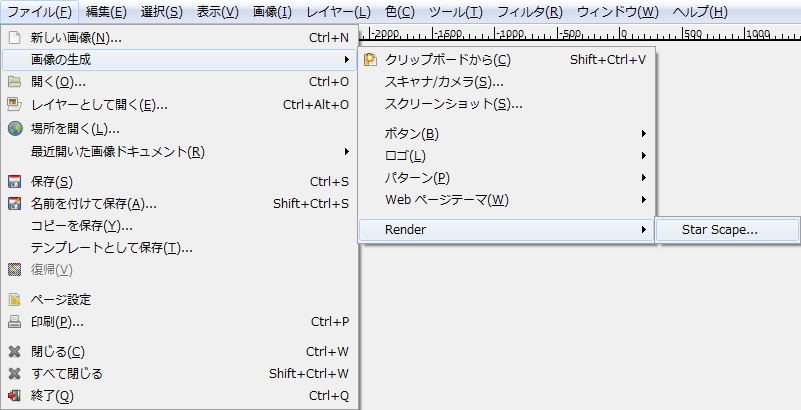
Task: Choose スクリーンショット(S)... entry
Action: [506, 104]
